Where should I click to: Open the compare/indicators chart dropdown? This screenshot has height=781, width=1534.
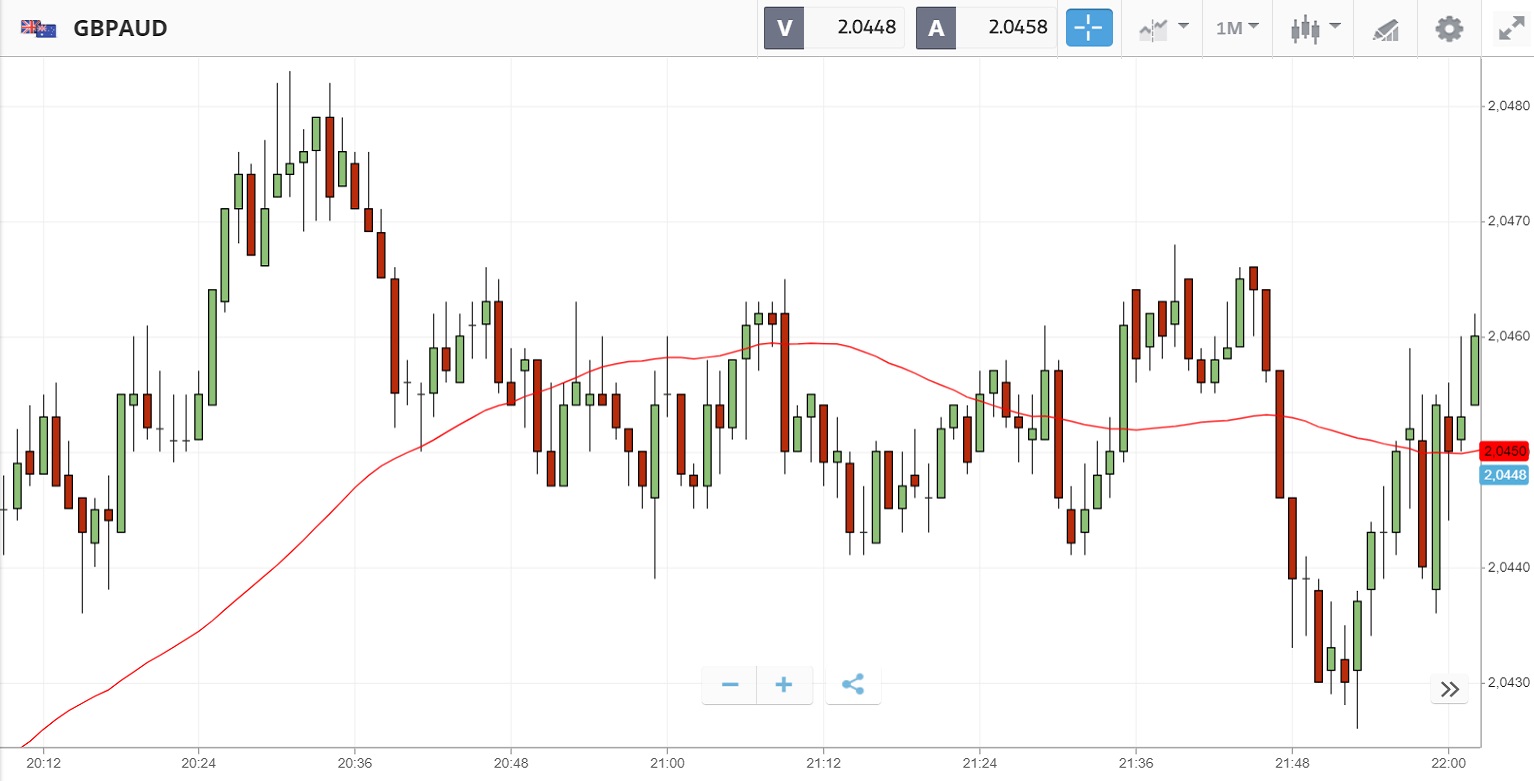pos(1163,28)
